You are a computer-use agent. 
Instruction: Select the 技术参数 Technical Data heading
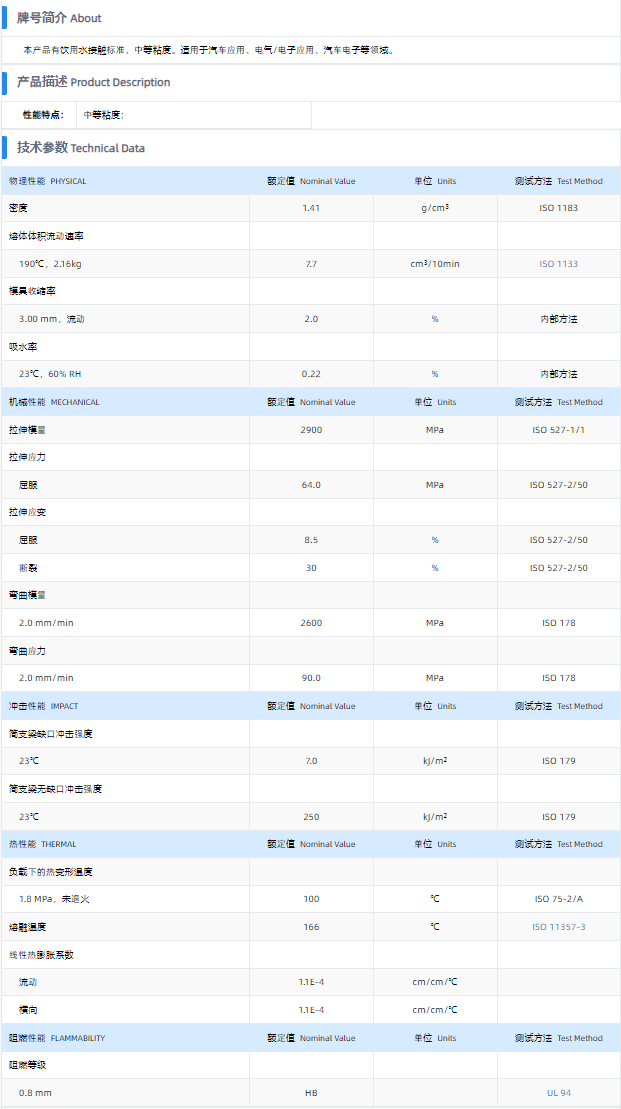coord(80,148)
